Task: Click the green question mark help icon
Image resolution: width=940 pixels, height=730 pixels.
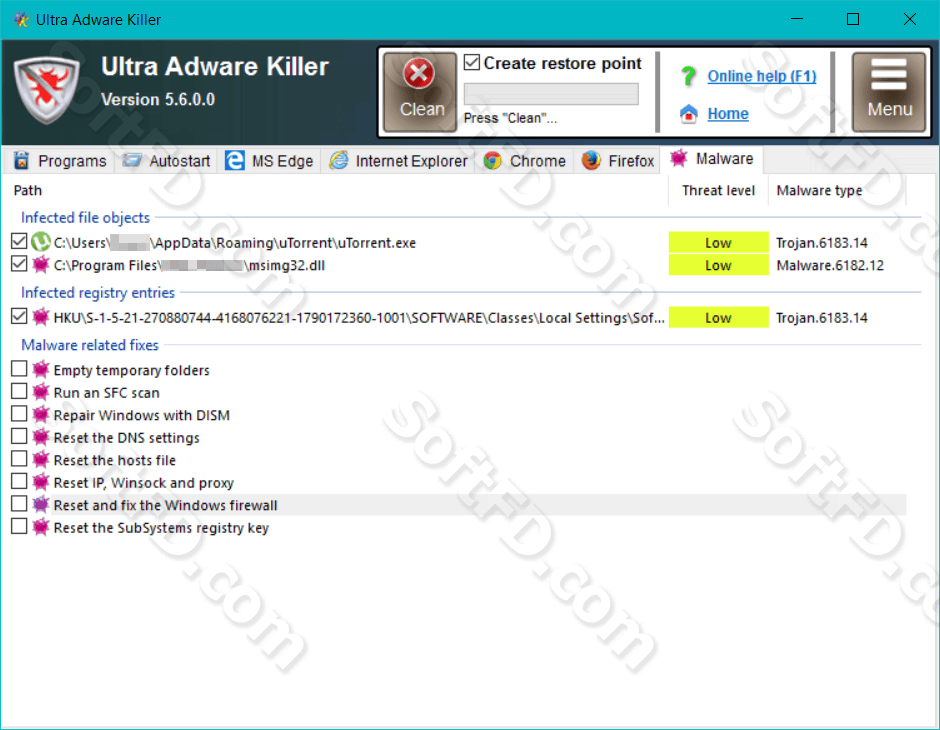Action: click(x=688, y=76)
